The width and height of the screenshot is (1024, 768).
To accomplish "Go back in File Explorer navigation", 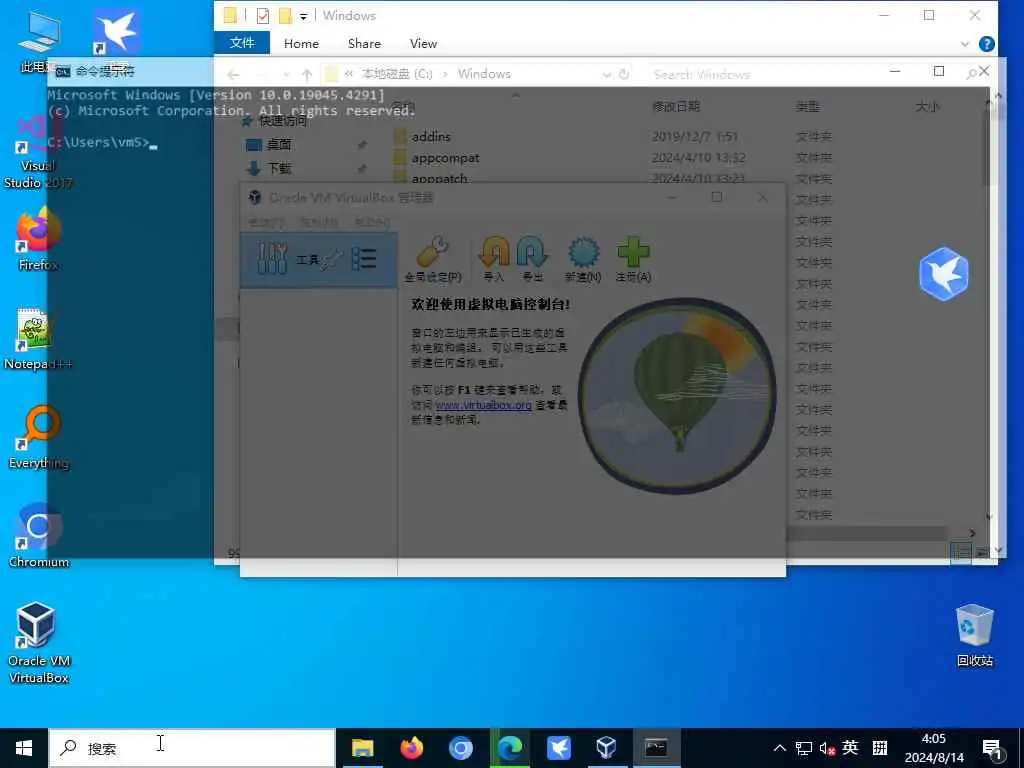I will tap(233, 74).
